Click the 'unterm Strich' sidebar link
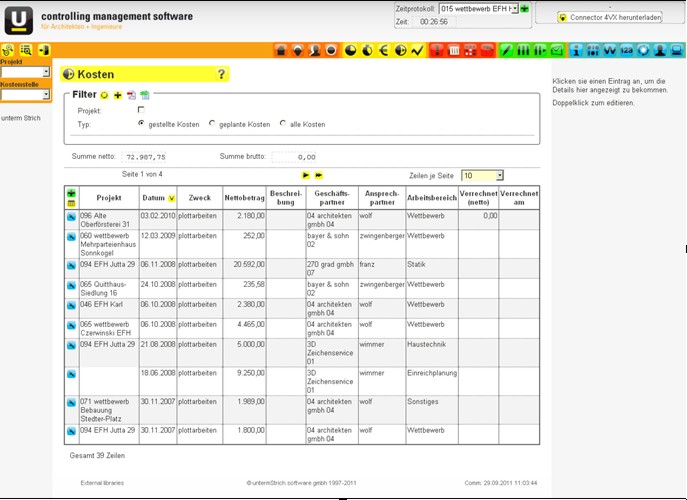Image resolution: width=687 pixels, height=500 pixels. pyautogui.click(x=21, y=118)
